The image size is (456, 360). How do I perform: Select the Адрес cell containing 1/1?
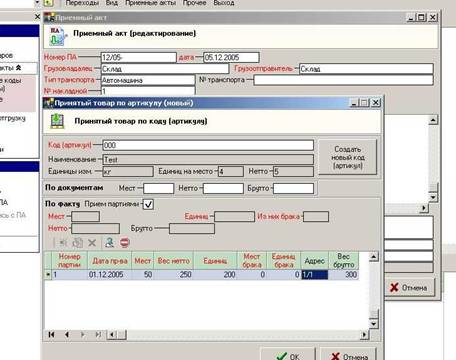tap(315, 275)
